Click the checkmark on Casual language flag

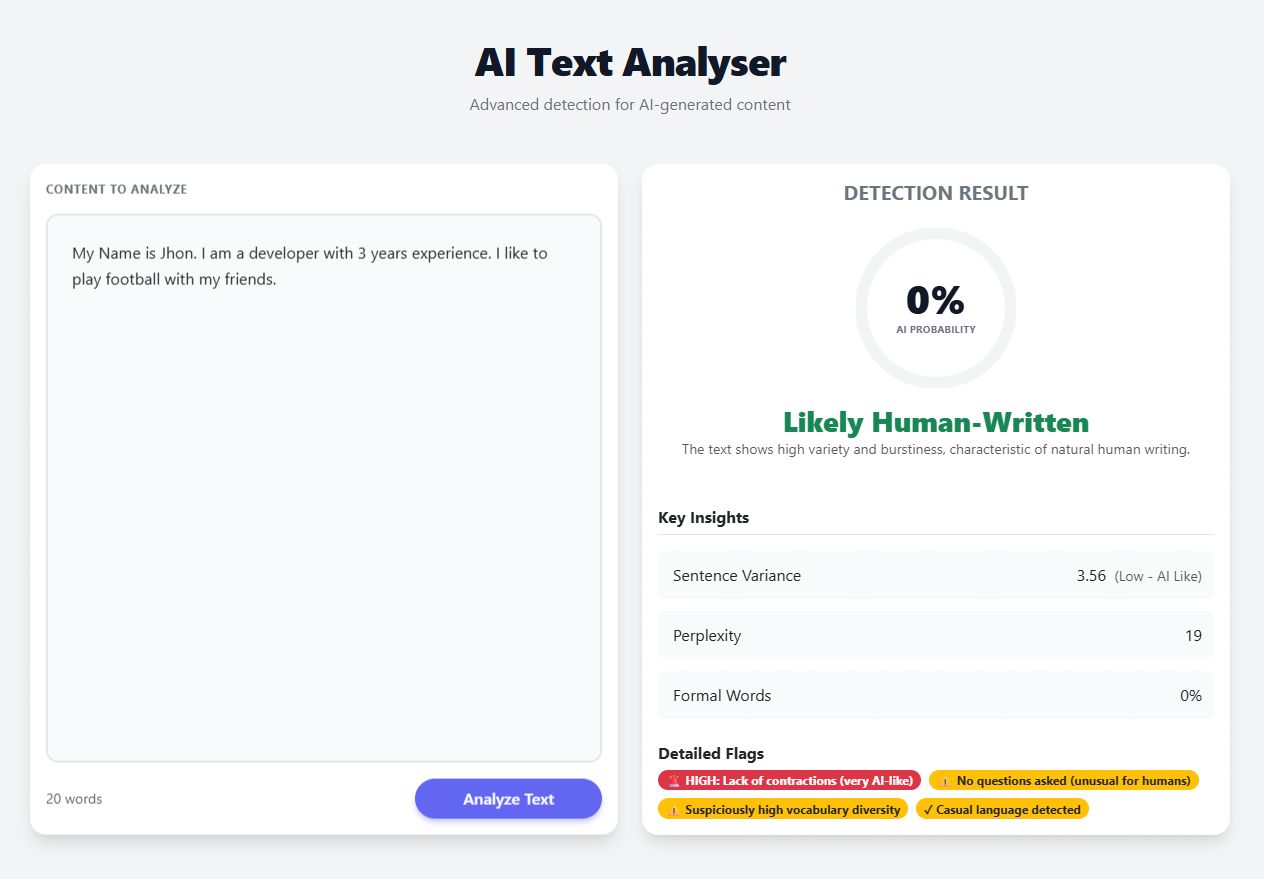[x=928, y=810]
